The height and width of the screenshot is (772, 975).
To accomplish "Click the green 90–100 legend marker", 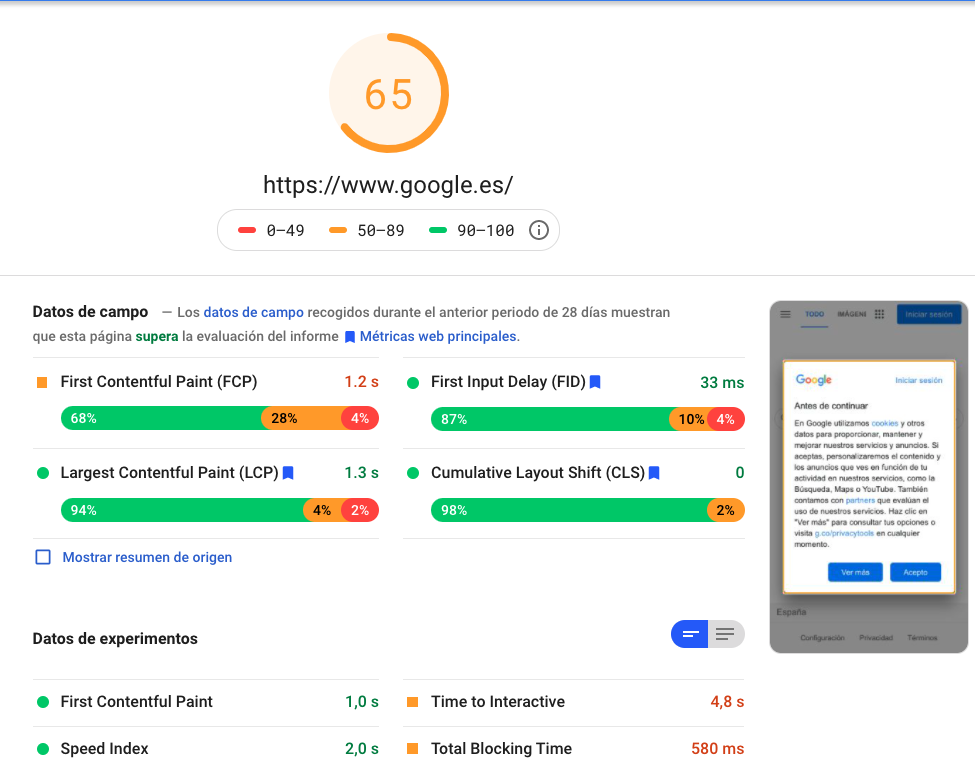I will 438,230.
